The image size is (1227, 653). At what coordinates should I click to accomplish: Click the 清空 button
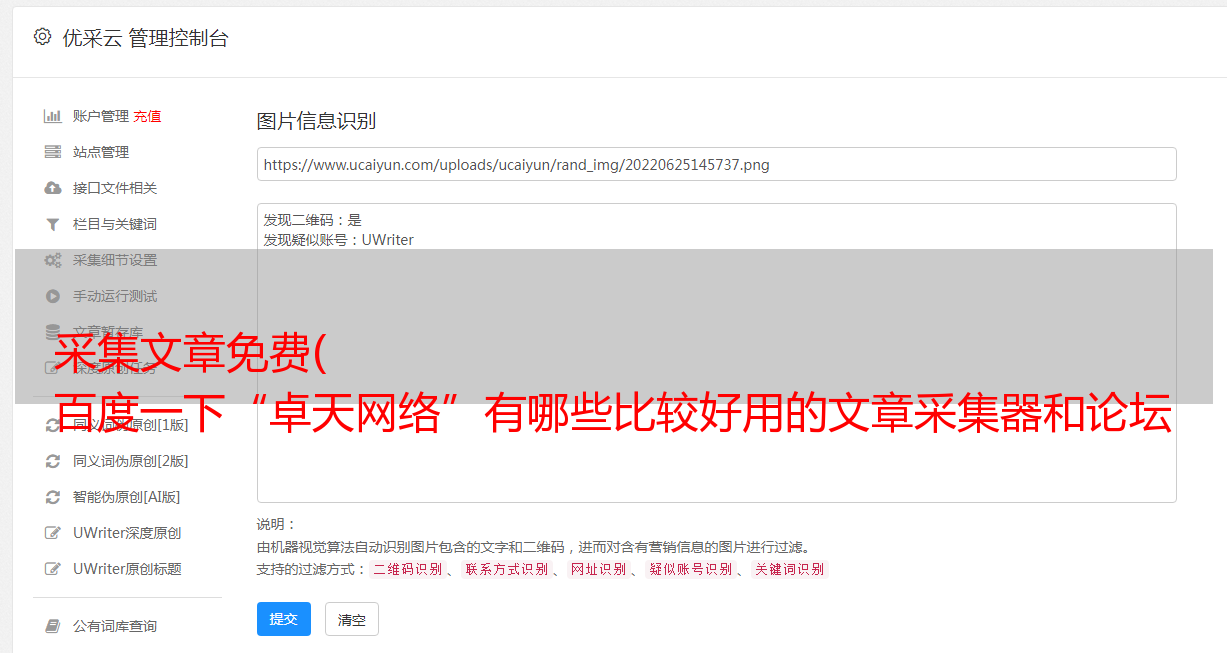(x=352, y=620)
